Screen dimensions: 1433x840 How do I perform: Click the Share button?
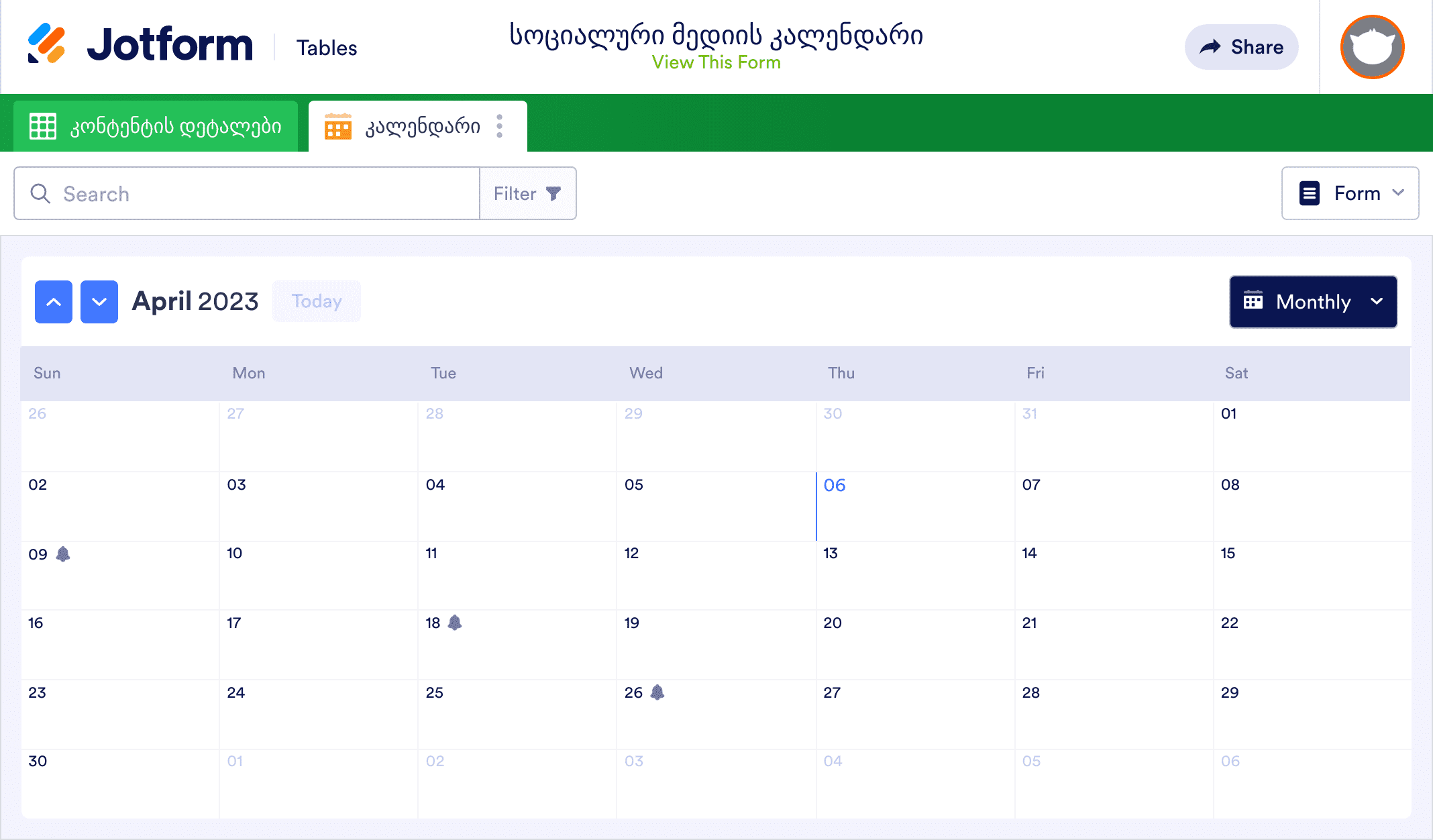click(x=1241, y=47)
